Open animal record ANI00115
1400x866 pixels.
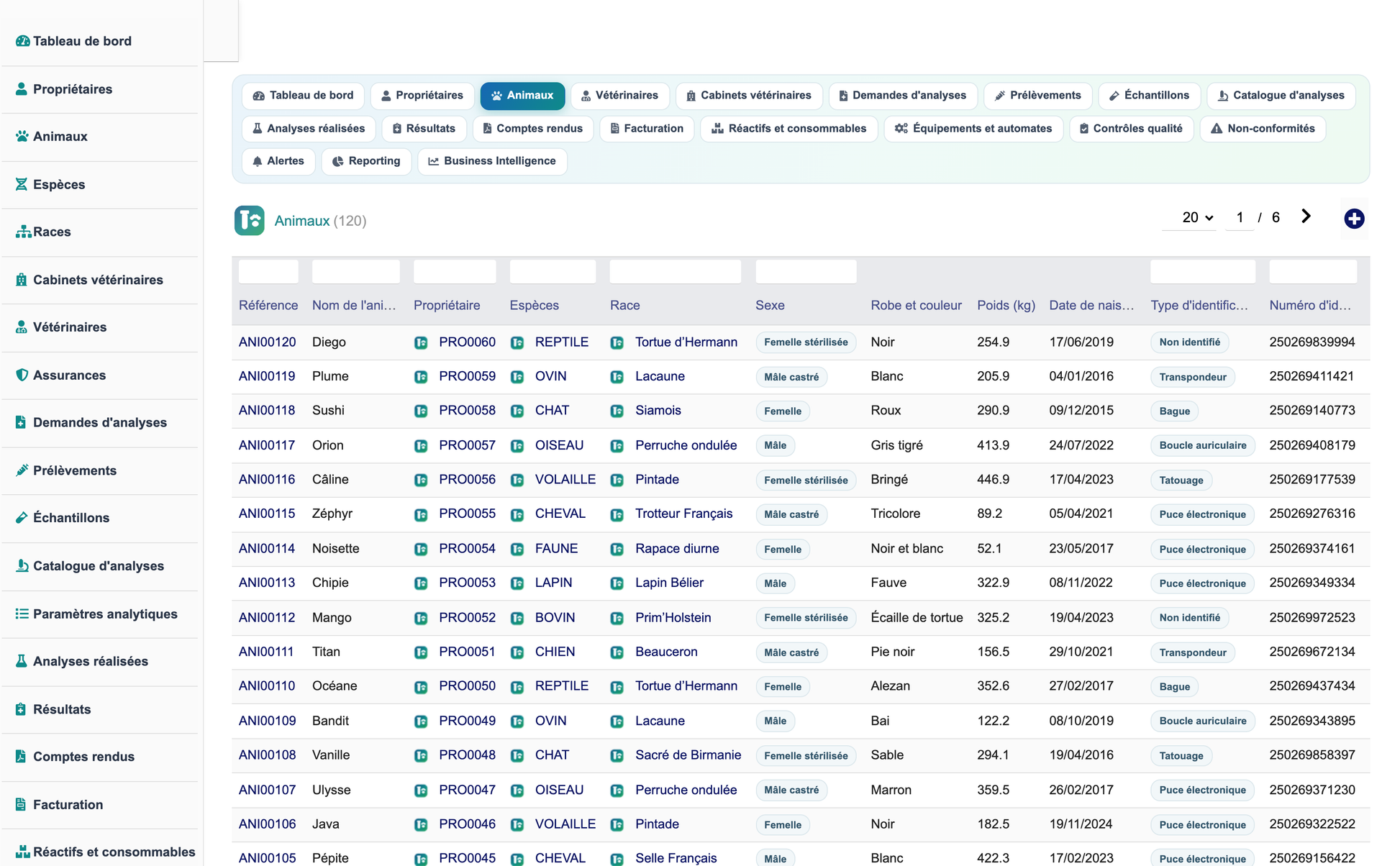[x=267, y=514]
